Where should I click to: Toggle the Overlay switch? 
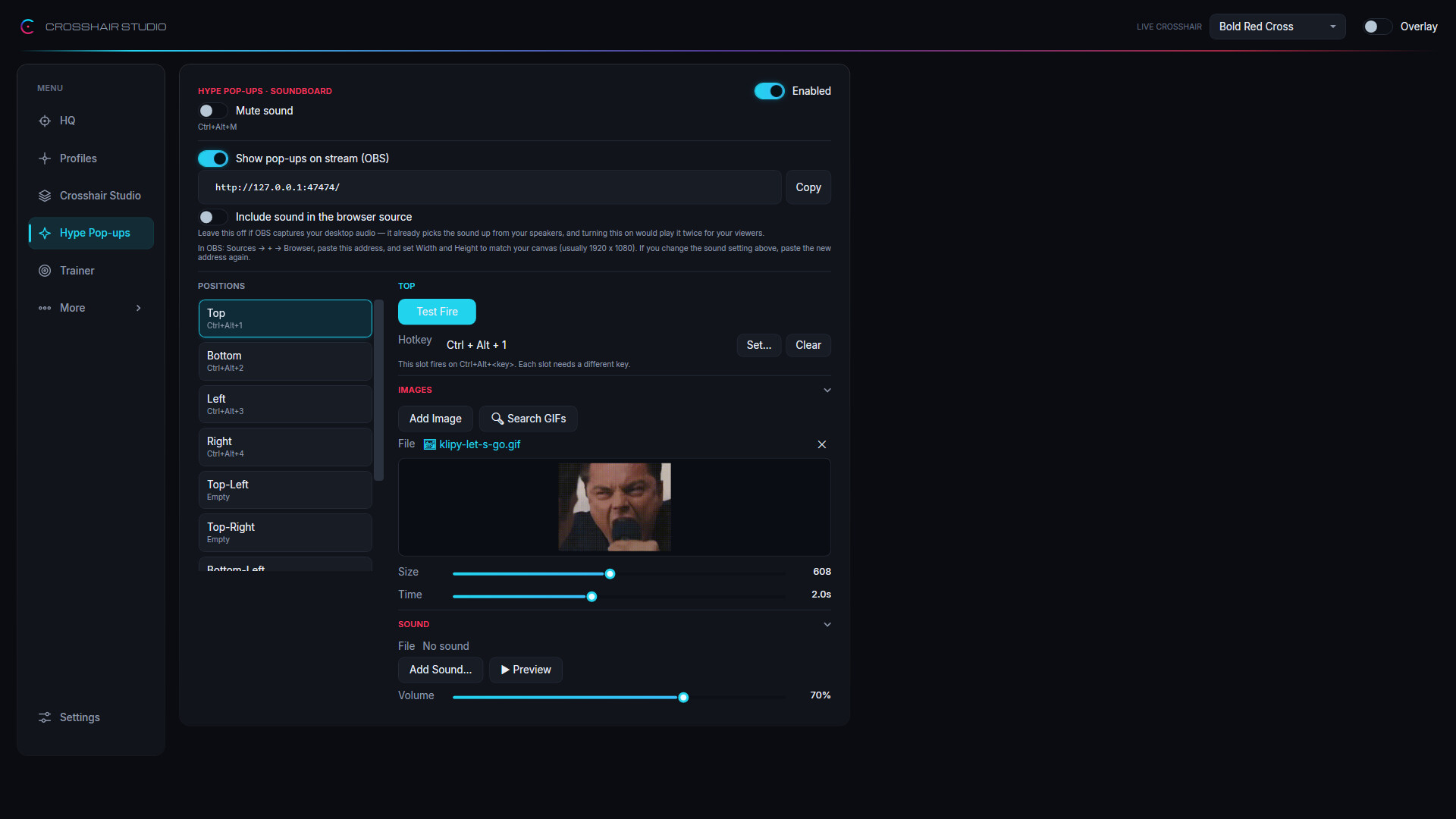pyautogui.click(x=1377, y=27)
